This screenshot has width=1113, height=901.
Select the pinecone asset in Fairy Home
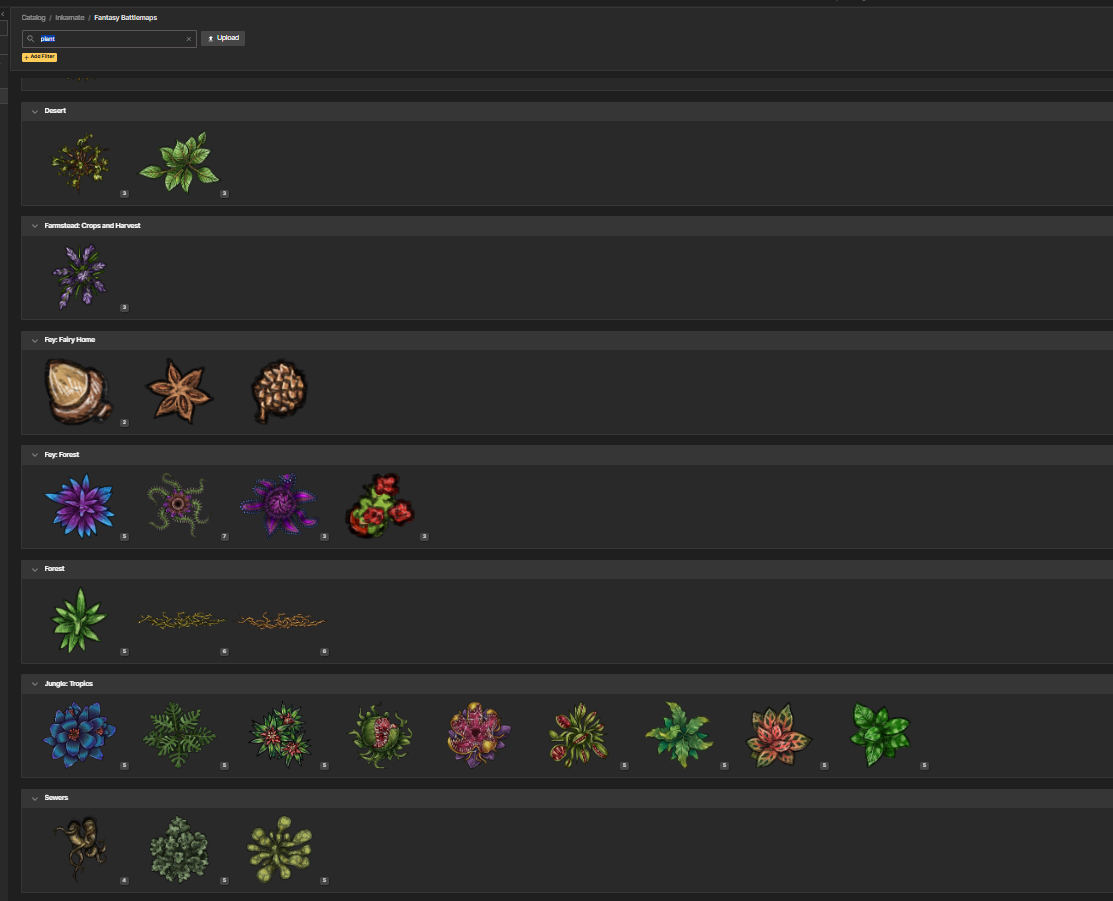click(x=279, y=391)
